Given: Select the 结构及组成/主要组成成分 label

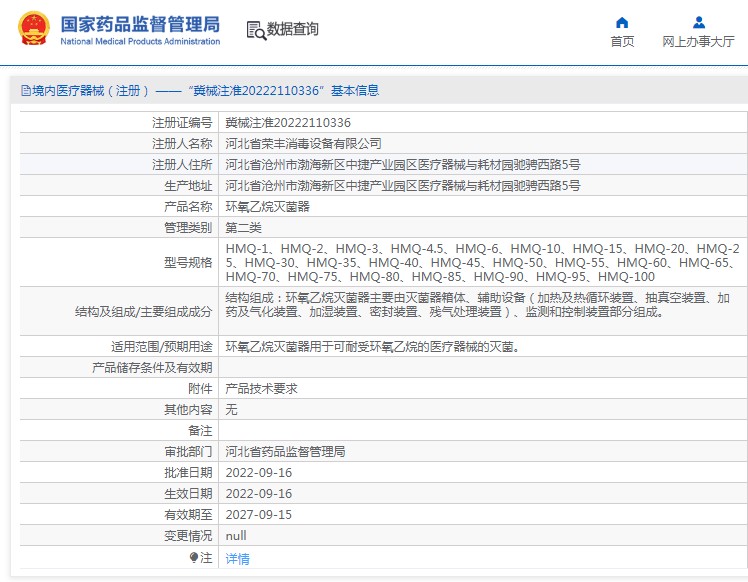Looking at the screenshot, I should (x=144, y=312).
